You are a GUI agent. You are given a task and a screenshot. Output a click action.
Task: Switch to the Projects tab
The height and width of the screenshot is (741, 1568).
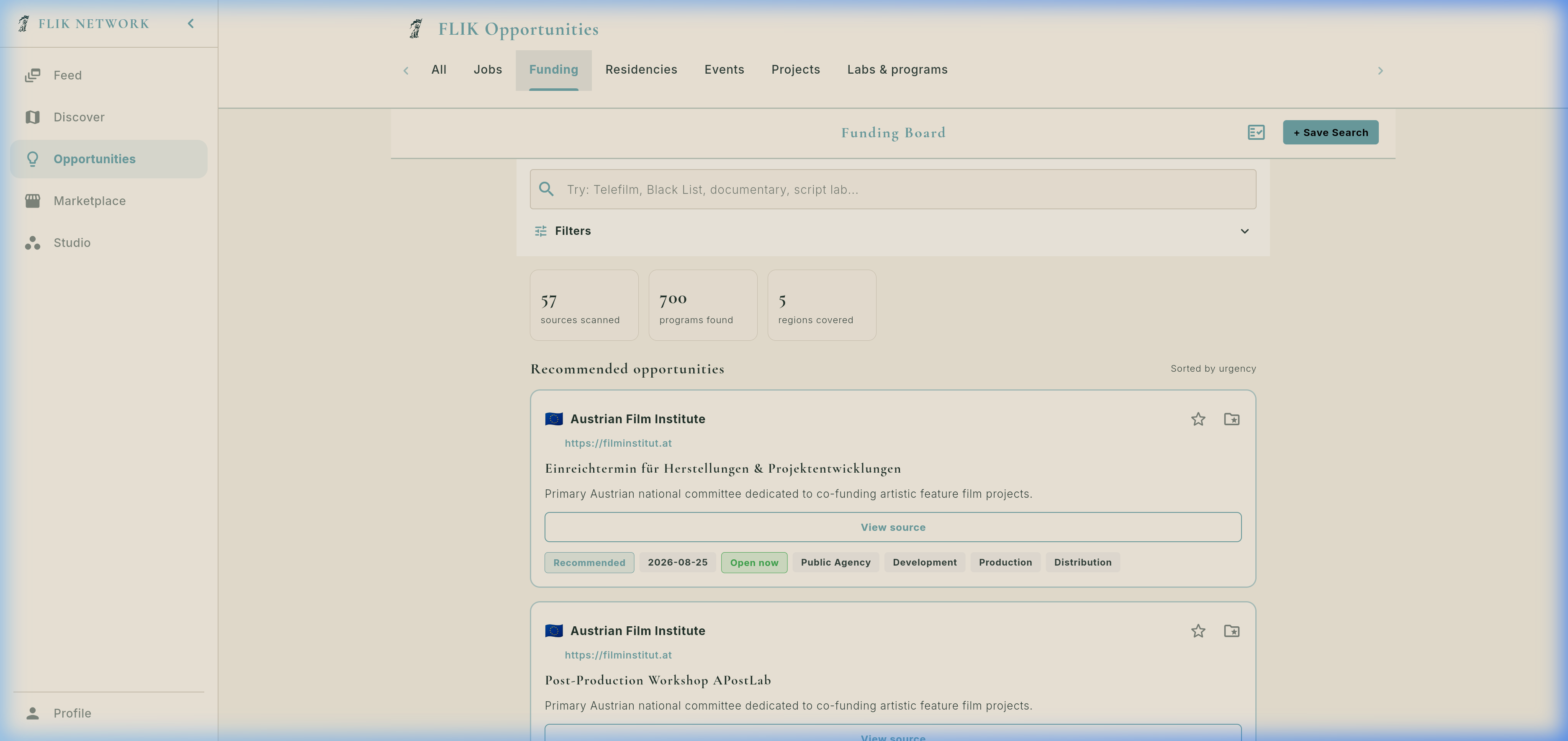pos(796,70)
